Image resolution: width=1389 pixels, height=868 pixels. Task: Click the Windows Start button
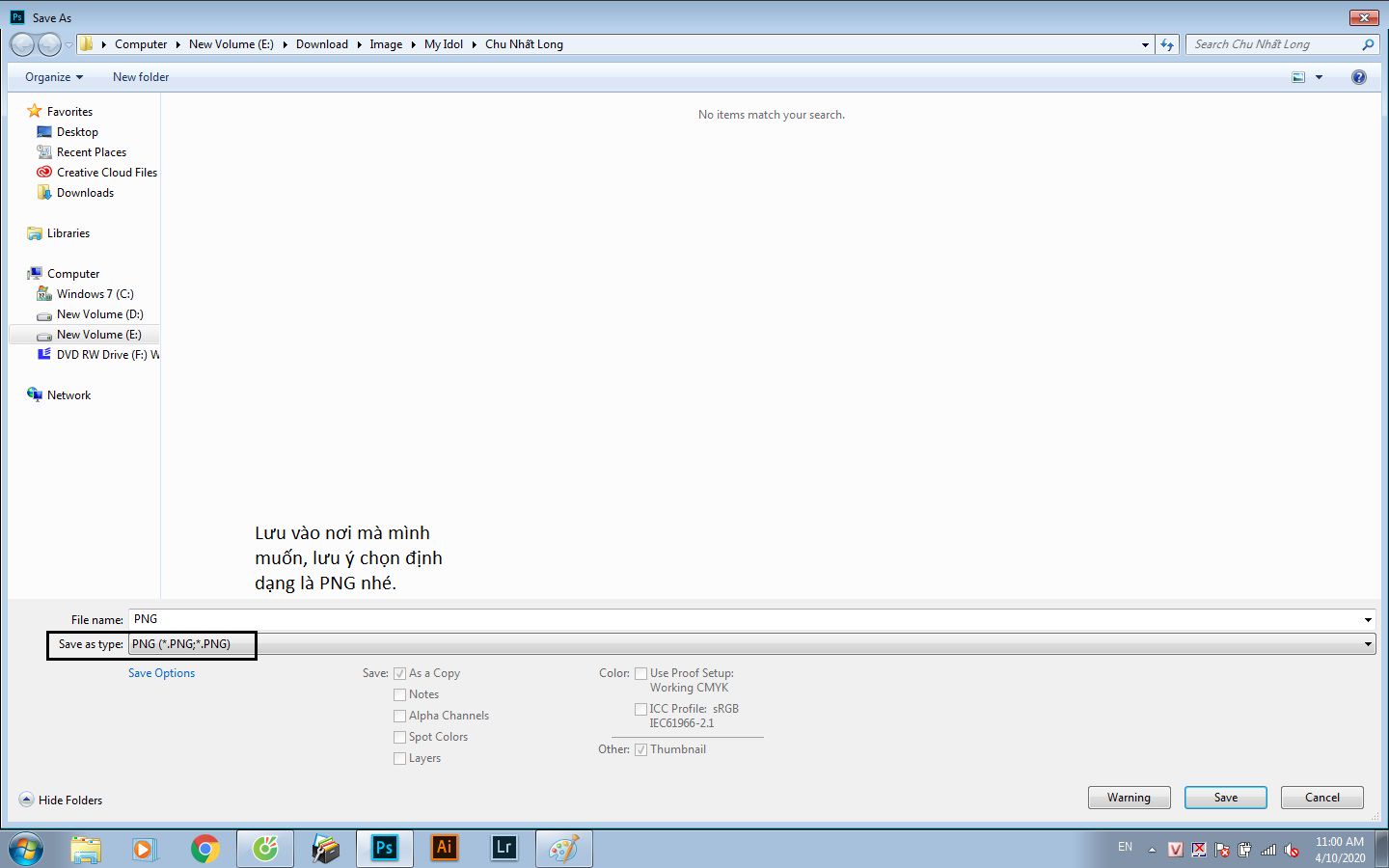point(26,849)
